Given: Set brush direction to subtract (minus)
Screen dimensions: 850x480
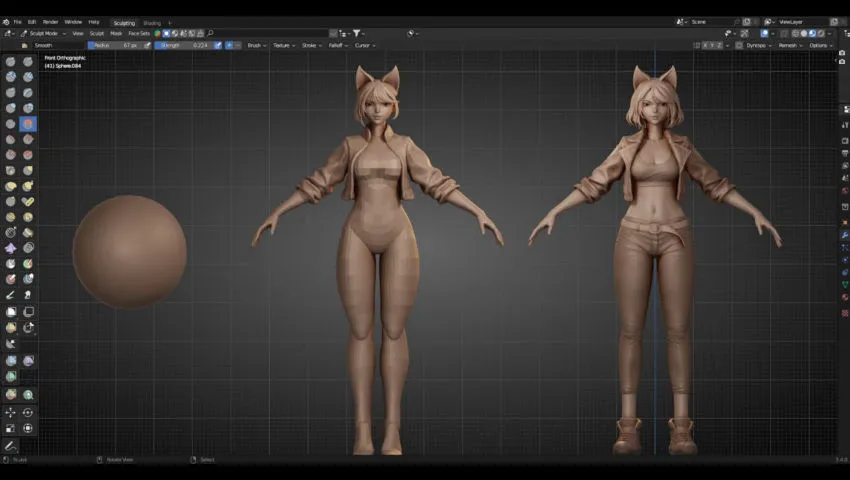Looking at the screenshot, I should [237, 46].
